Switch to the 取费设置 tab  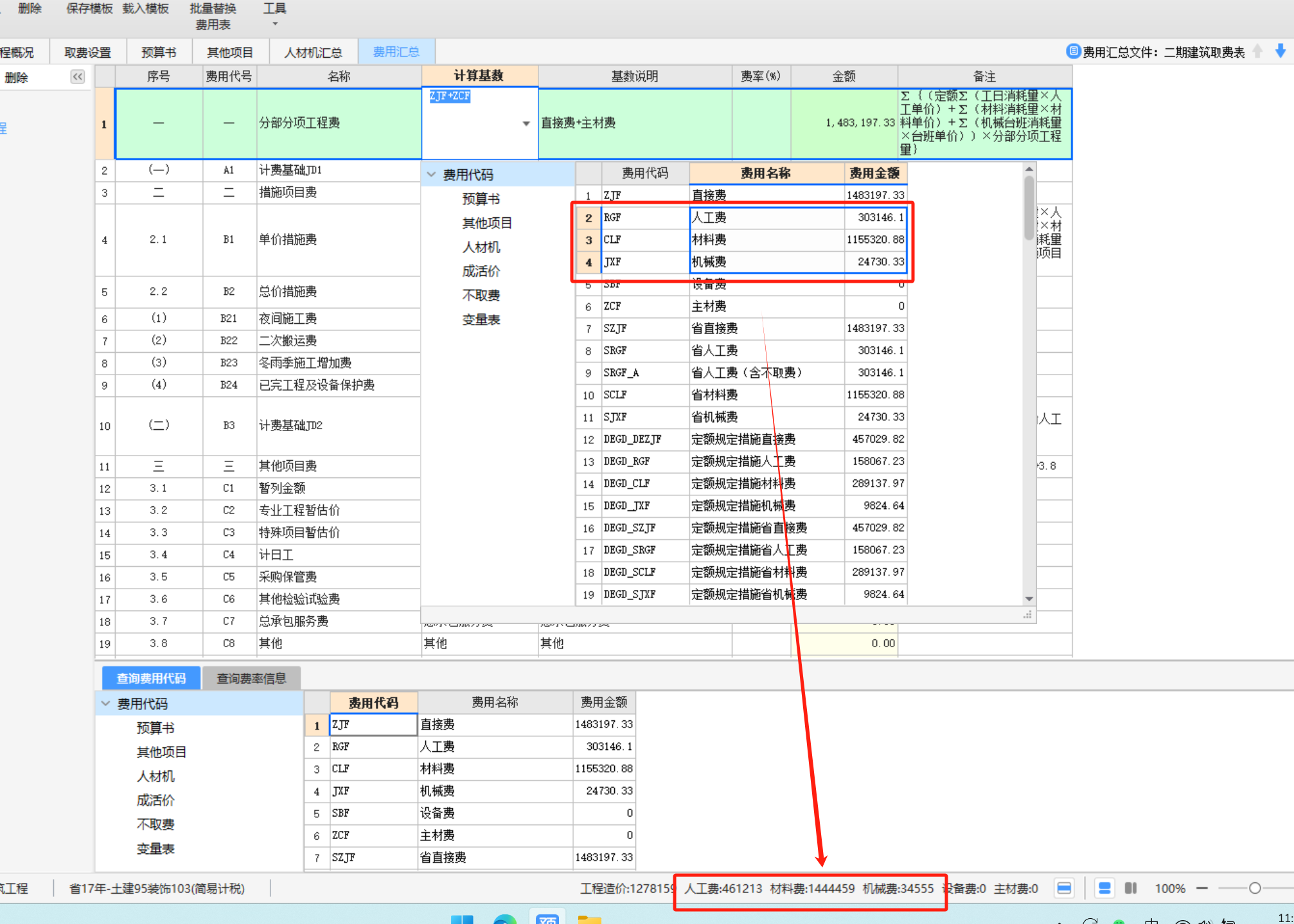[88, 52]
